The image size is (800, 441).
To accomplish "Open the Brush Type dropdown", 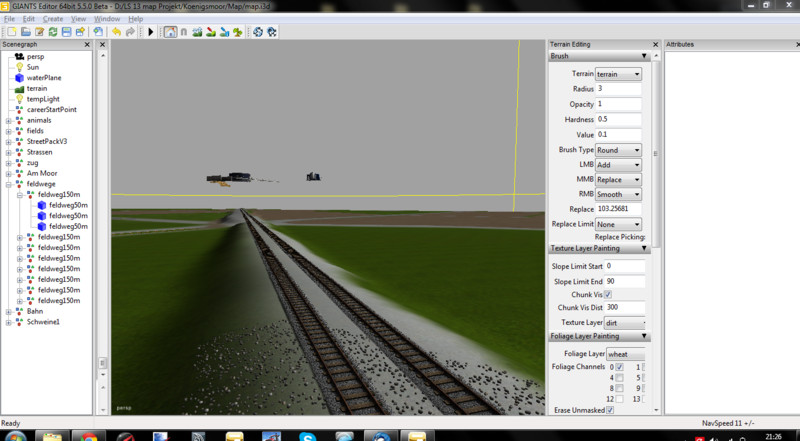I will coord(618,149).
